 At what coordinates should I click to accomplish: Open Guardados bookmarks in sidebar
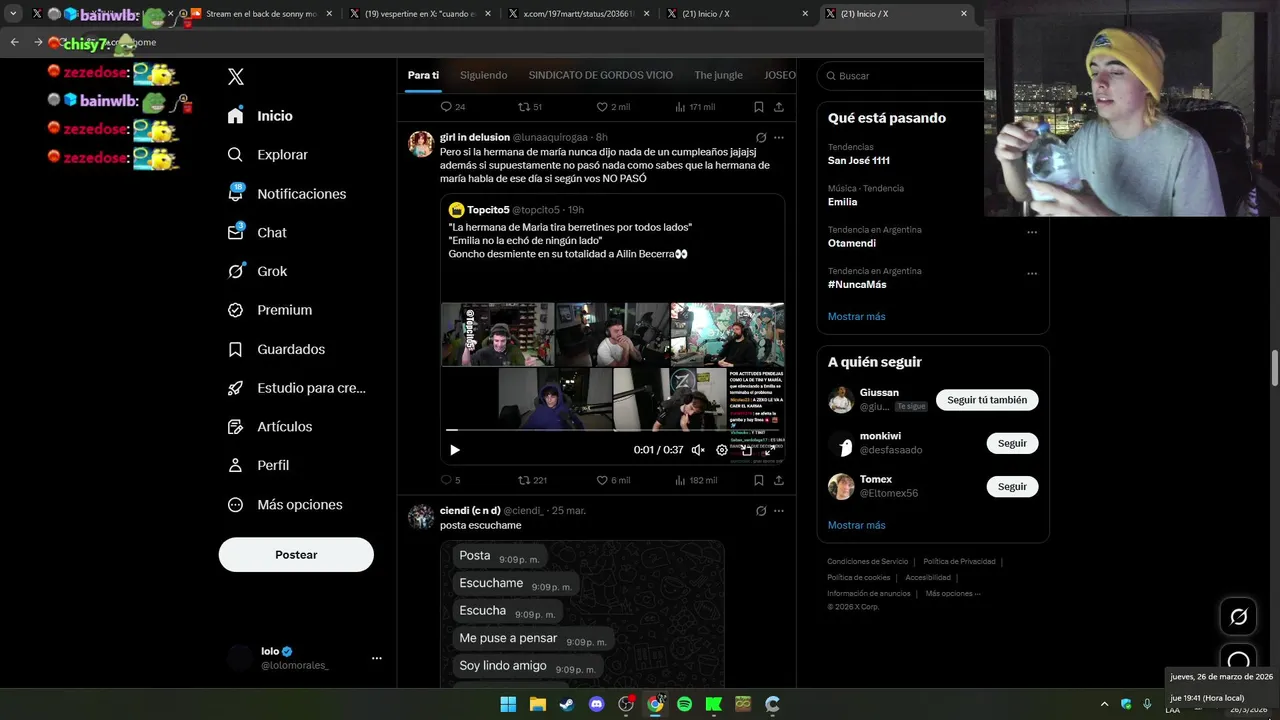coord(275,349)
